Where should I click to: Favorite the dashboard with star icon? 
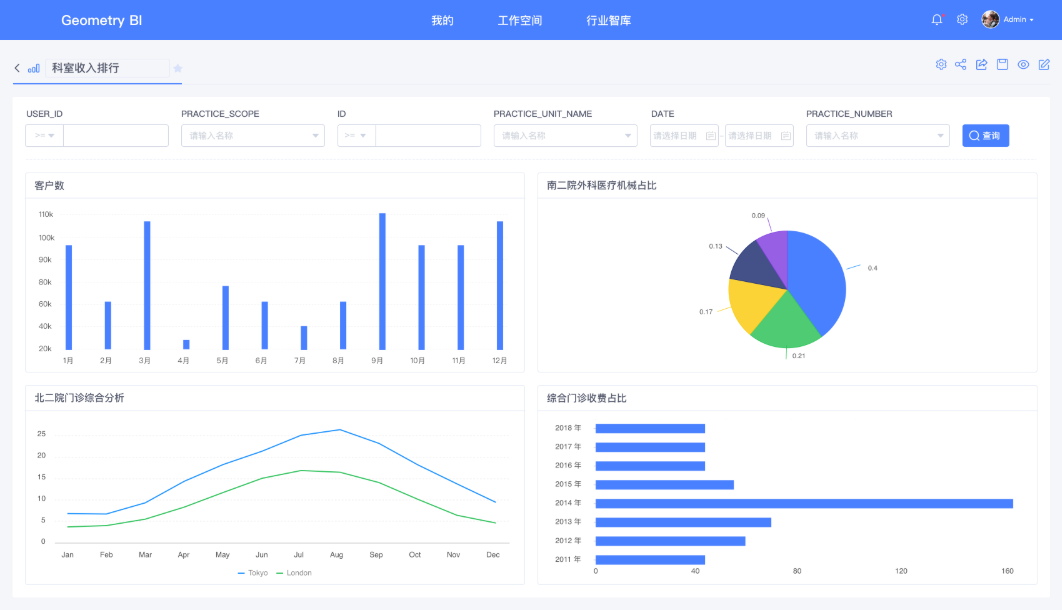177,68
